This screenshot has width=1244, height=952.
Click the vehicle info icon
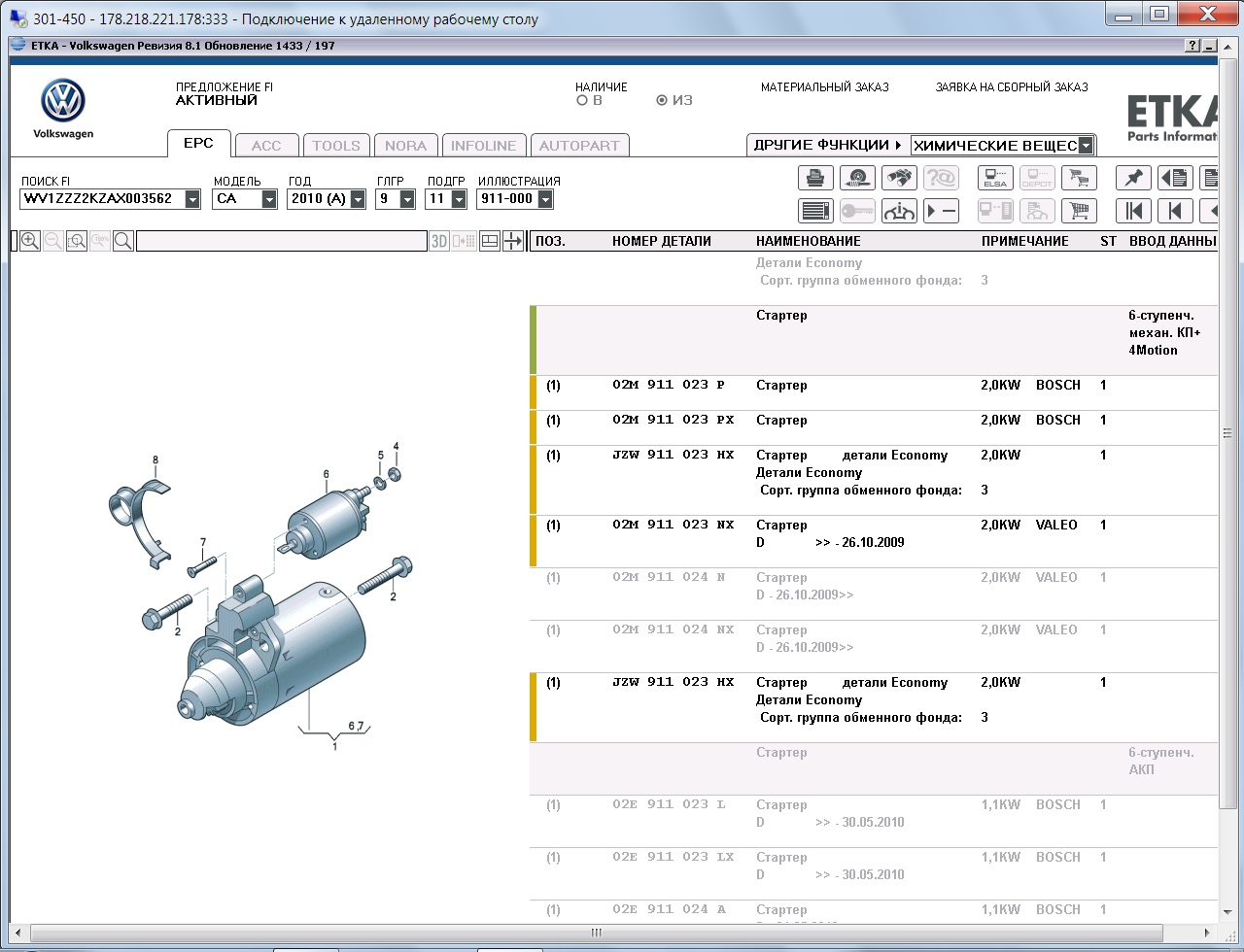tap(899, 210)
